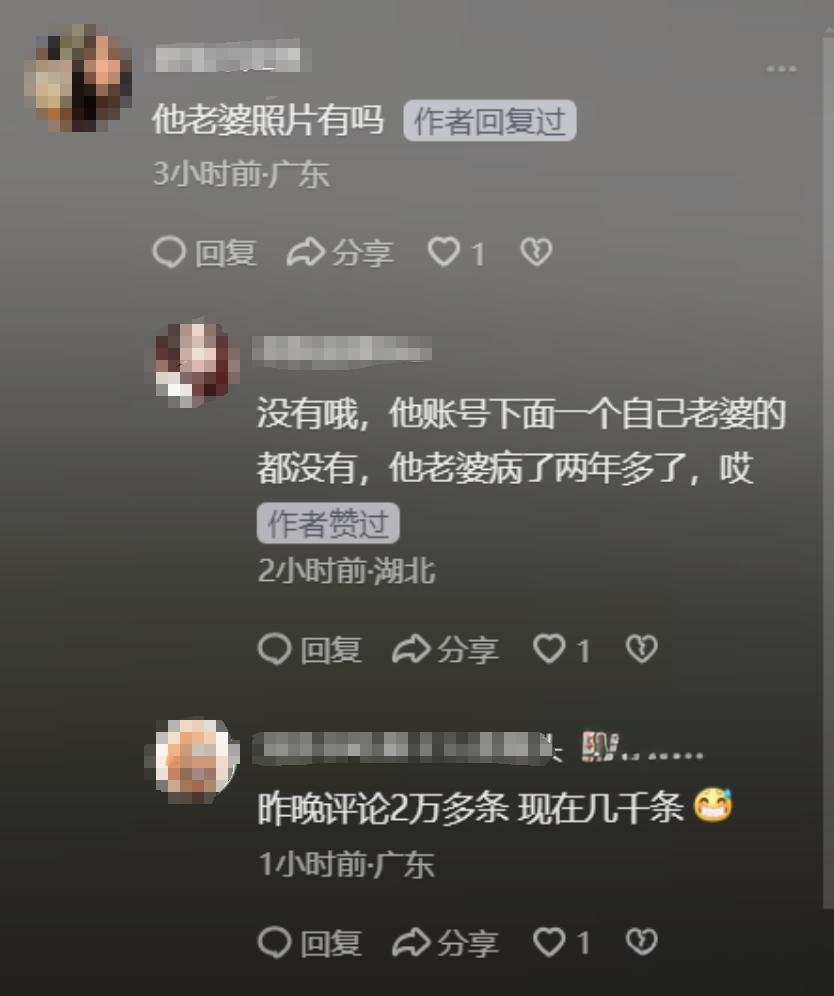Click the reply bubble icon on the Hubei comment
Viewport: 834px width, 996px height.
tap(274, 649)
